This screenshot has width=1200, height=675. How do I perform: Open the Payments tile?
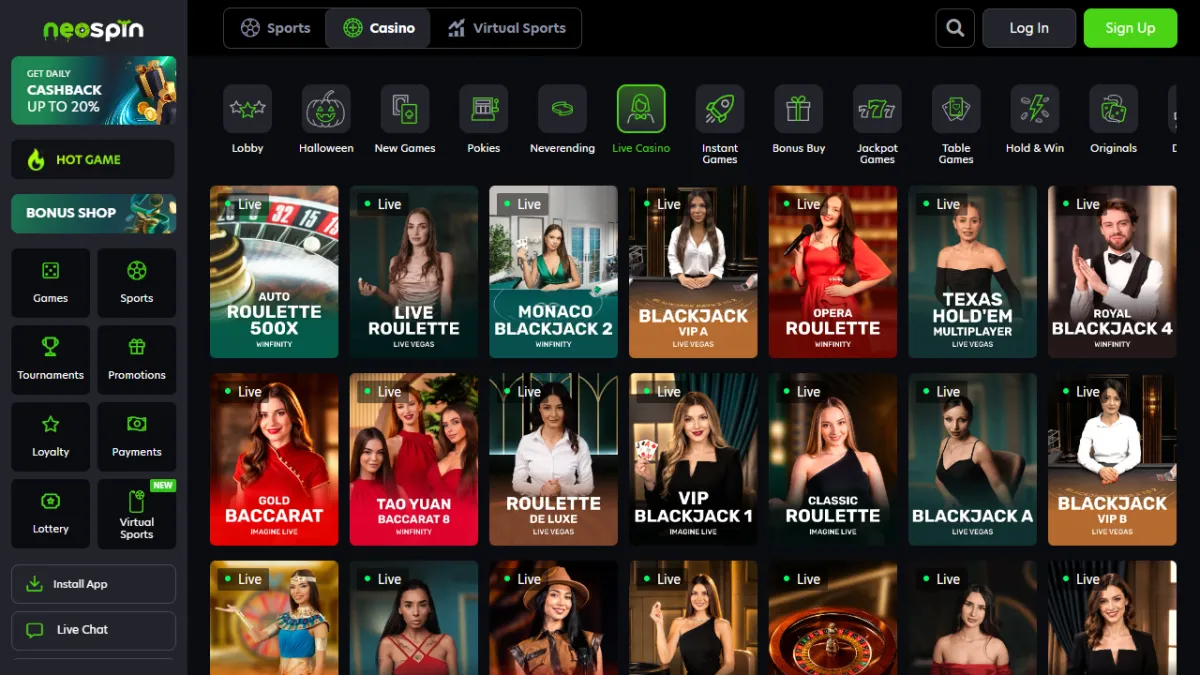click(x=137, y=437)
